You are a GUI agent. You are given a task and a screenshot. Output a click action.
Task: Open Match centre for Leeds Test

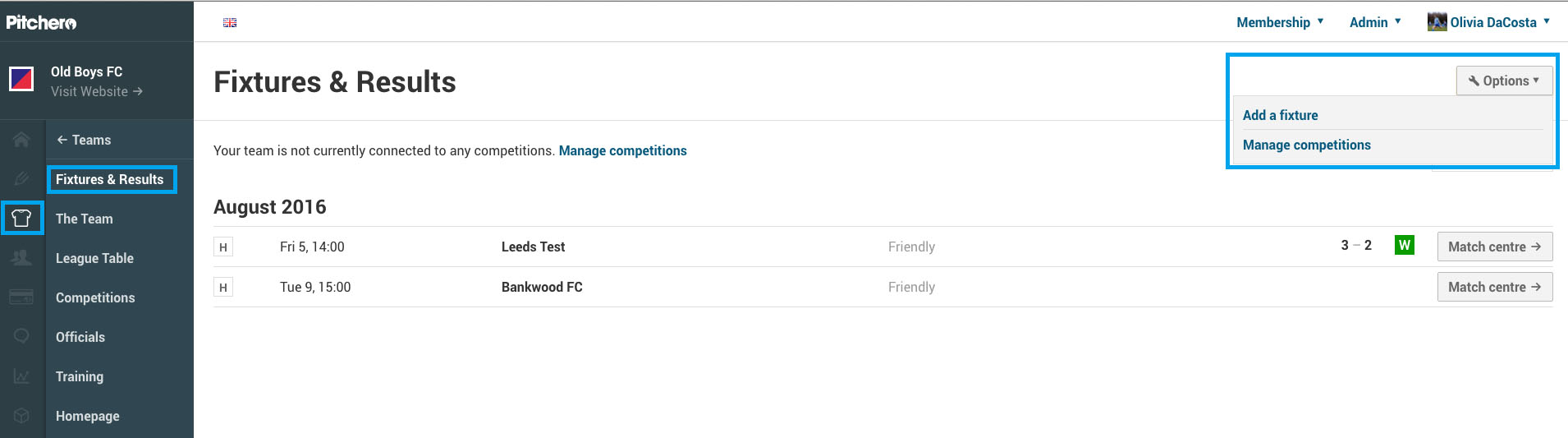pos(1494,247)
